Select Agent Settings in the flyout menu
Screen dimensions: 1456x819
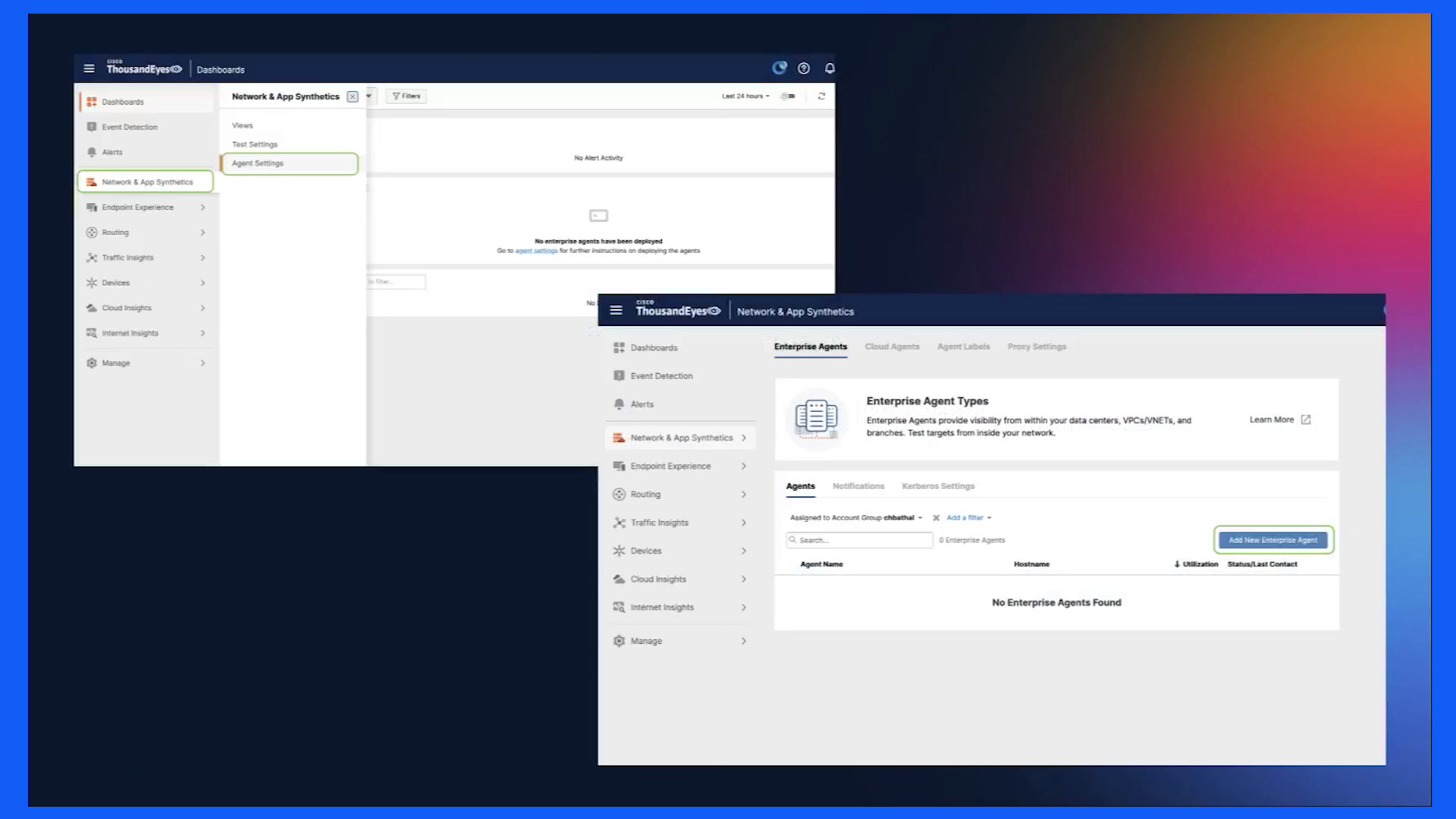point(290,163)
